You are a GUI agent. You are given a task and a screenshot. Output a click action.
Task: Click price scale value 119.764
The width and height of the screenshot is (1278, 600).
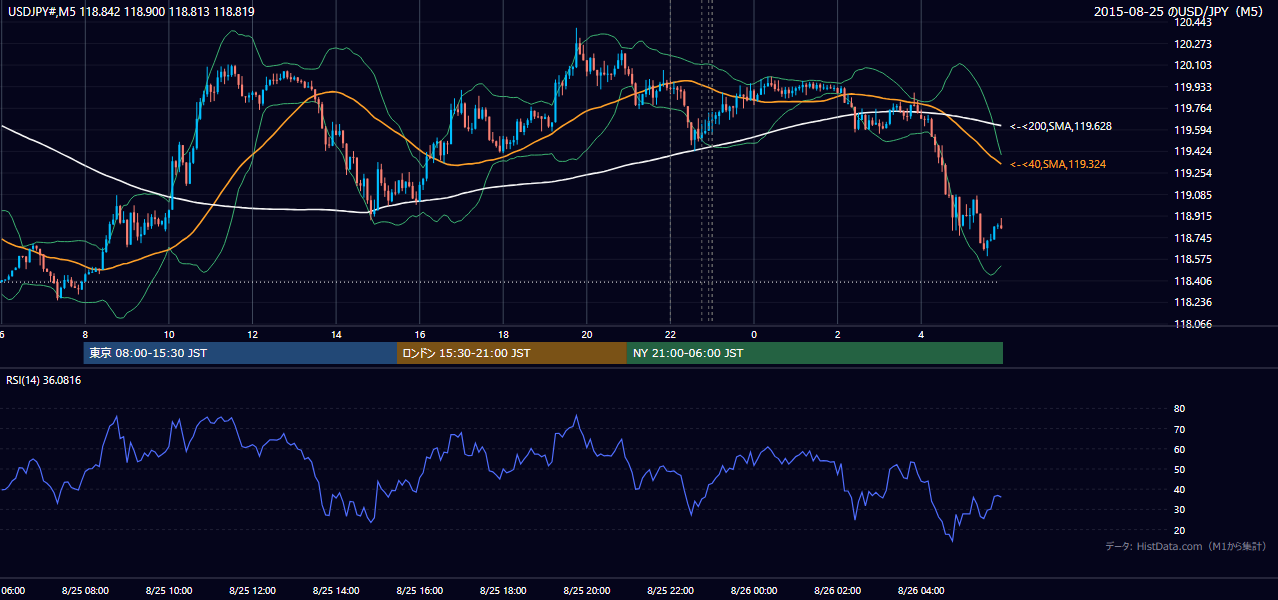coord(1195,108)
